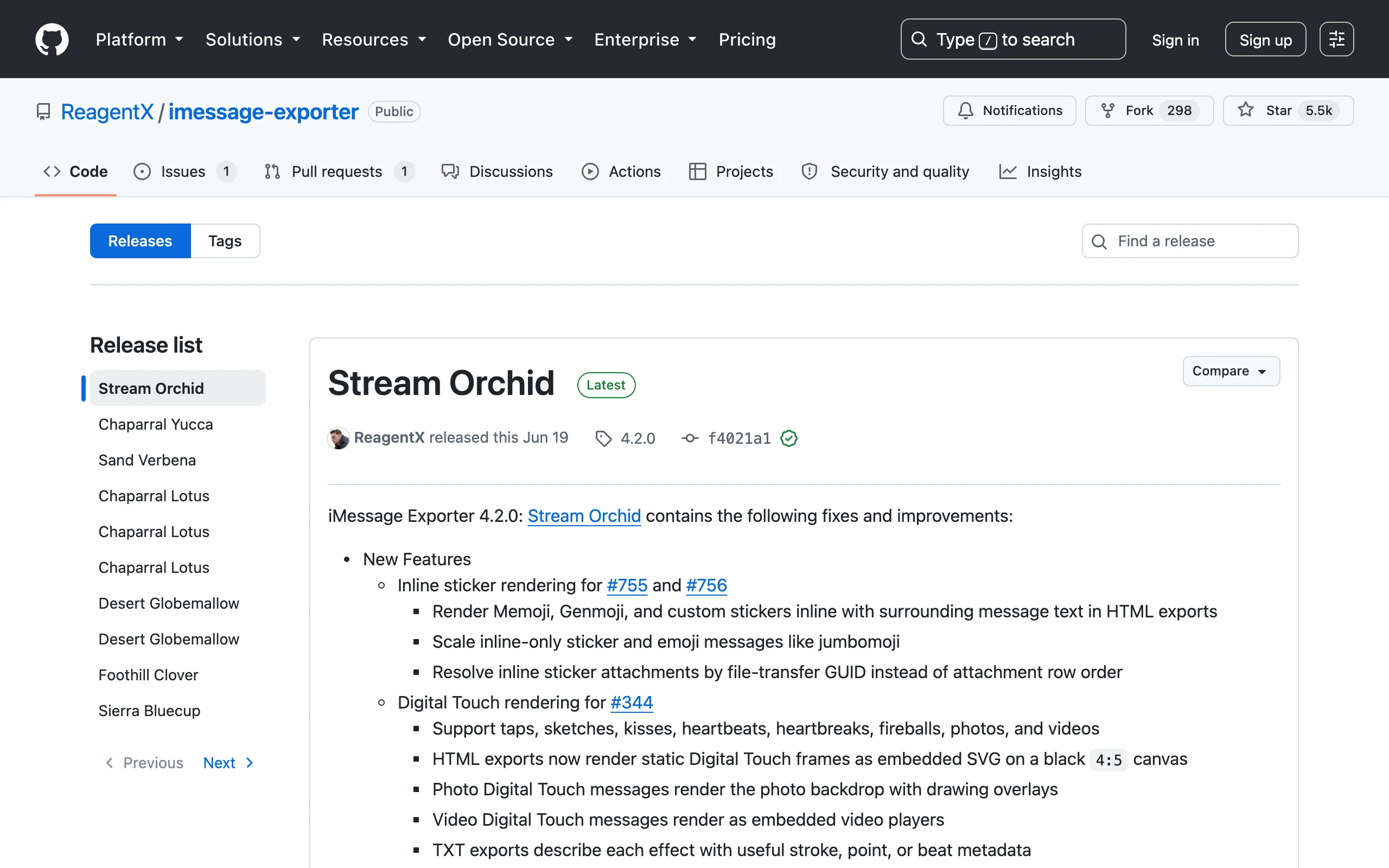
Task: Click the Fork button
Action: (x=1149, y=110)
